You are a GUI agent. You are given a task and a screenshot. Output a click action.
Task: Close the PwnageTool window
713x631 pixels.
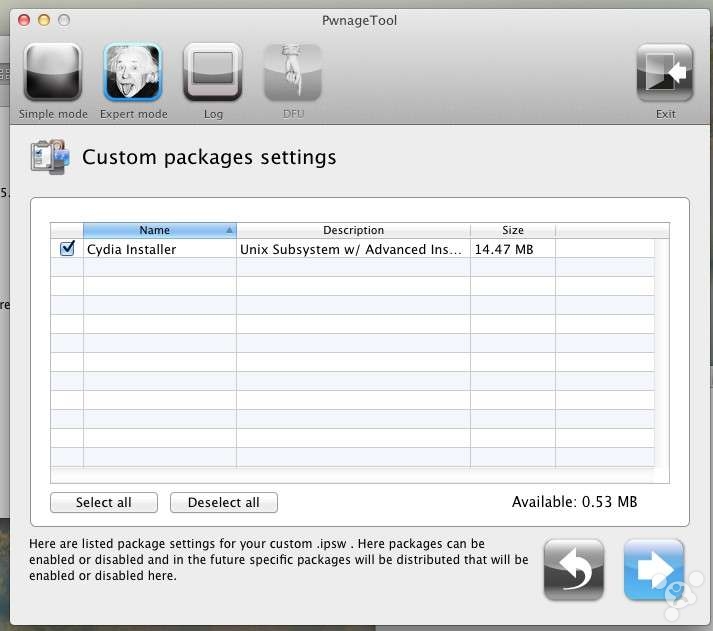click(x=24, y=20)
